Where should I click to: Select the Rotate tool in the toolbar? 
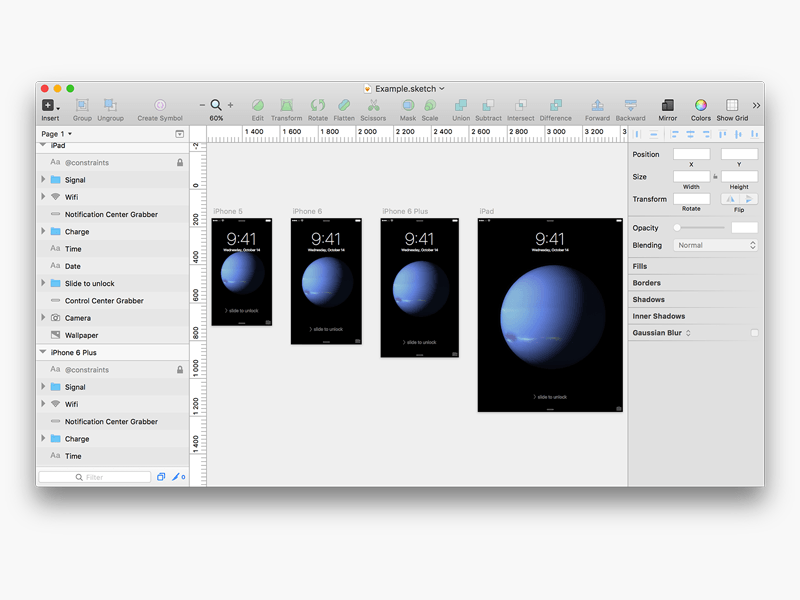point(317,104)
